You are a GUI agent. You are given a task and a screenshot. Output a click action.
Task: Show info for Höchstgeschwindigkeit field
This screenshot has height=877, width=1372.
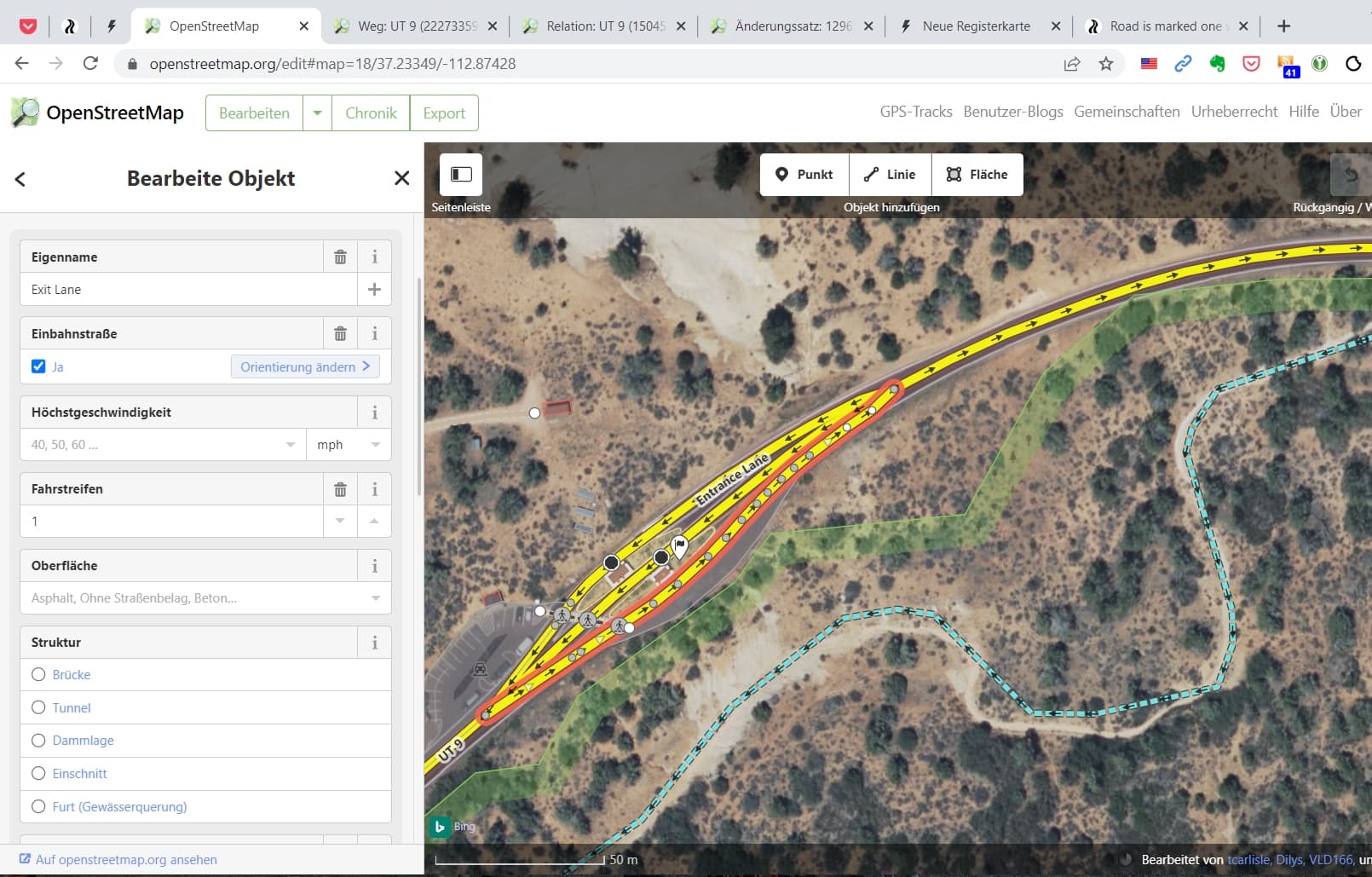click(x=374, y=413)
